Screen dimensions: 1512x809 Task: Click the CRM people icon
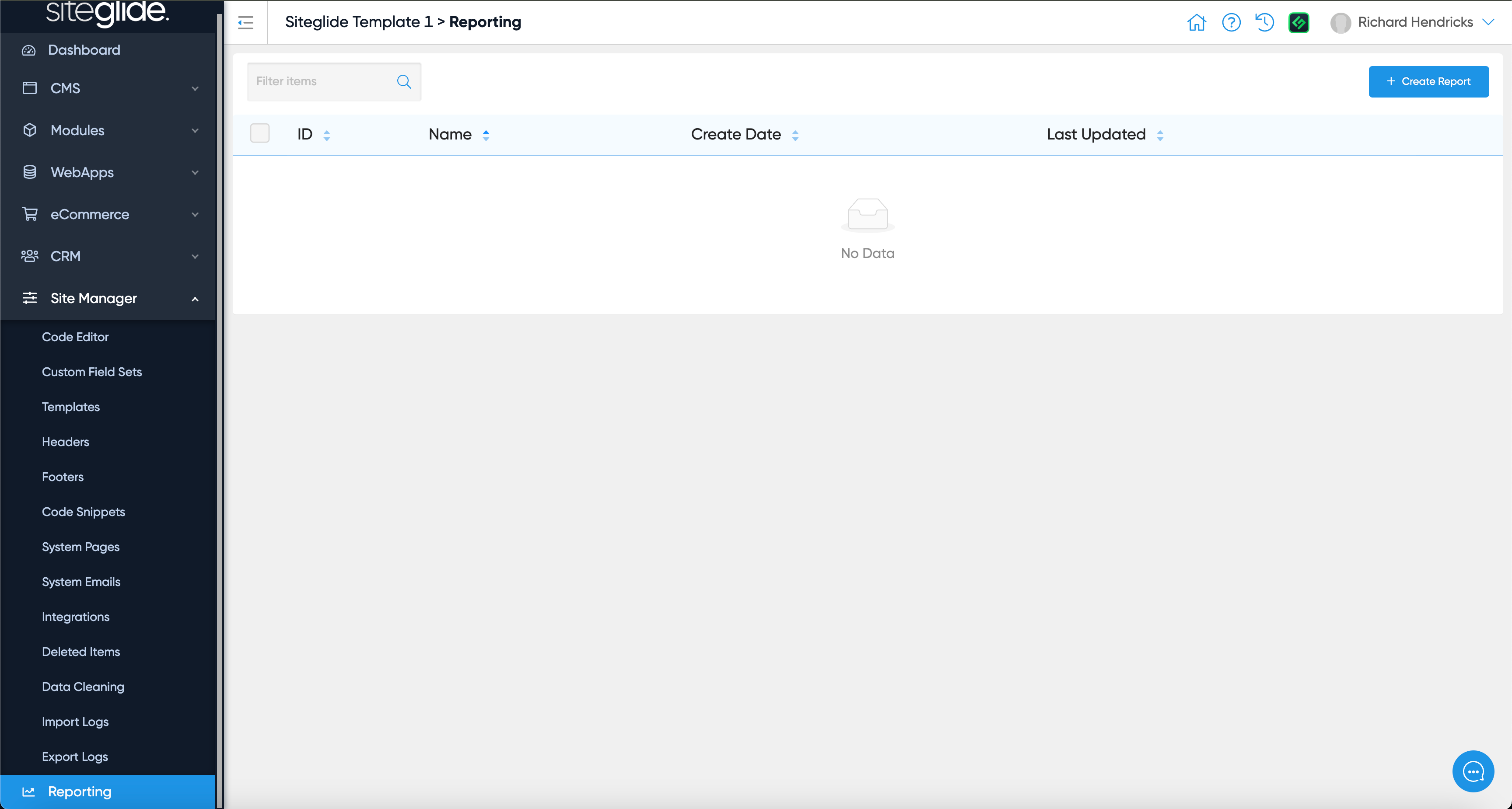(x=29, y=256)
